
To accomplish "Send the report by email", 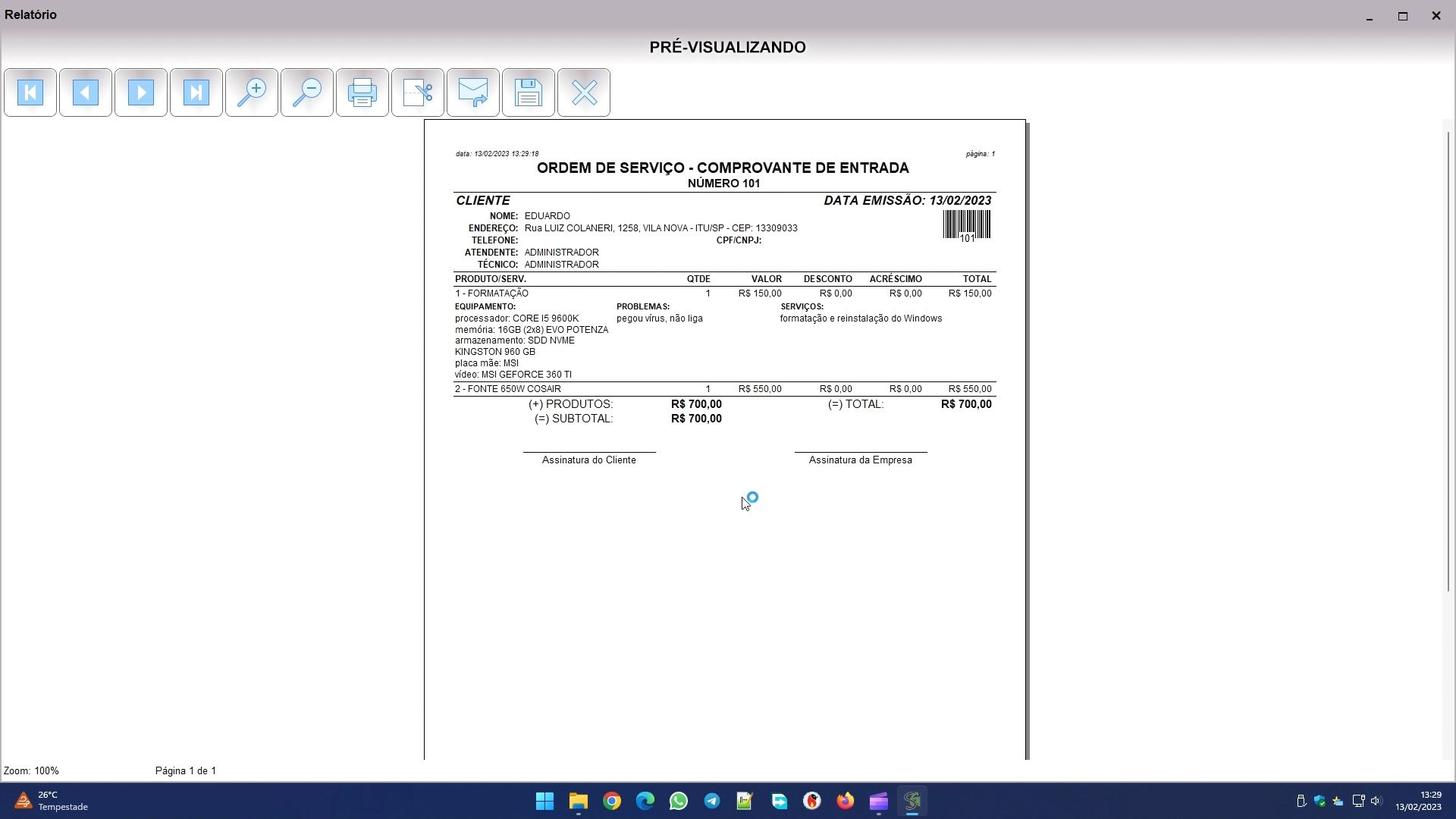I will [x=473, y=93].
